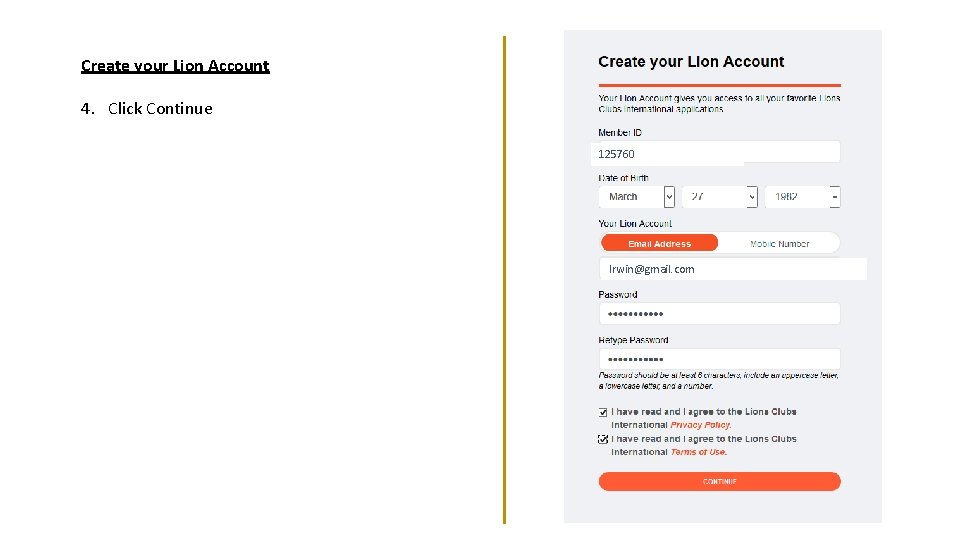Click the arrow beside the March month box

669,197
